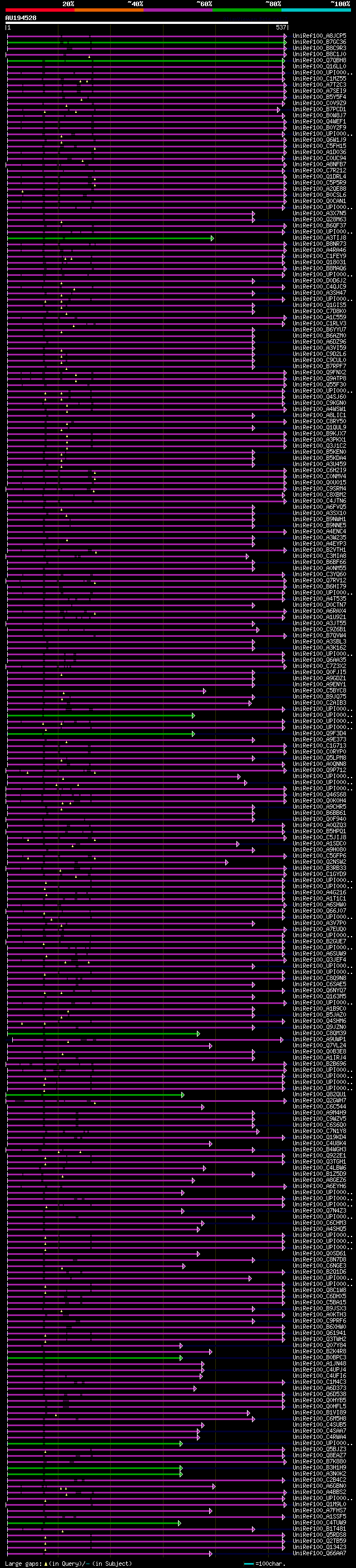The image size is (356, 1568).
Task: Select the label UniRef100_B3RB33
Action: 319,869
